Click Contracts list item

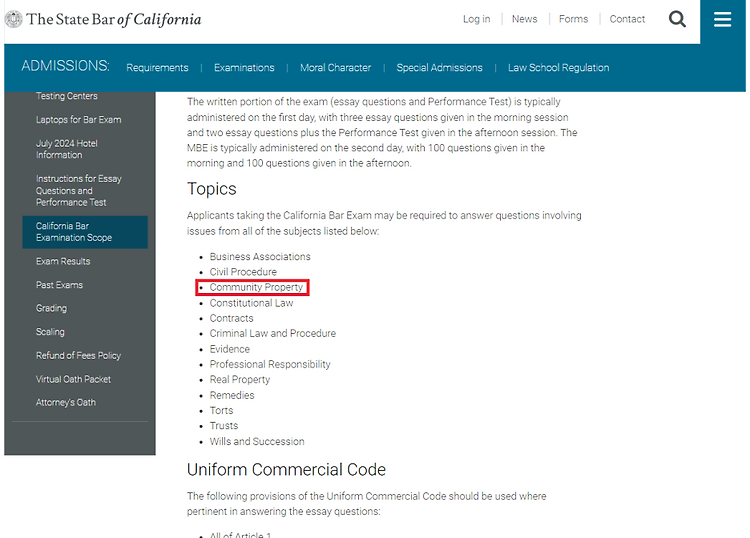pos(232,318)
